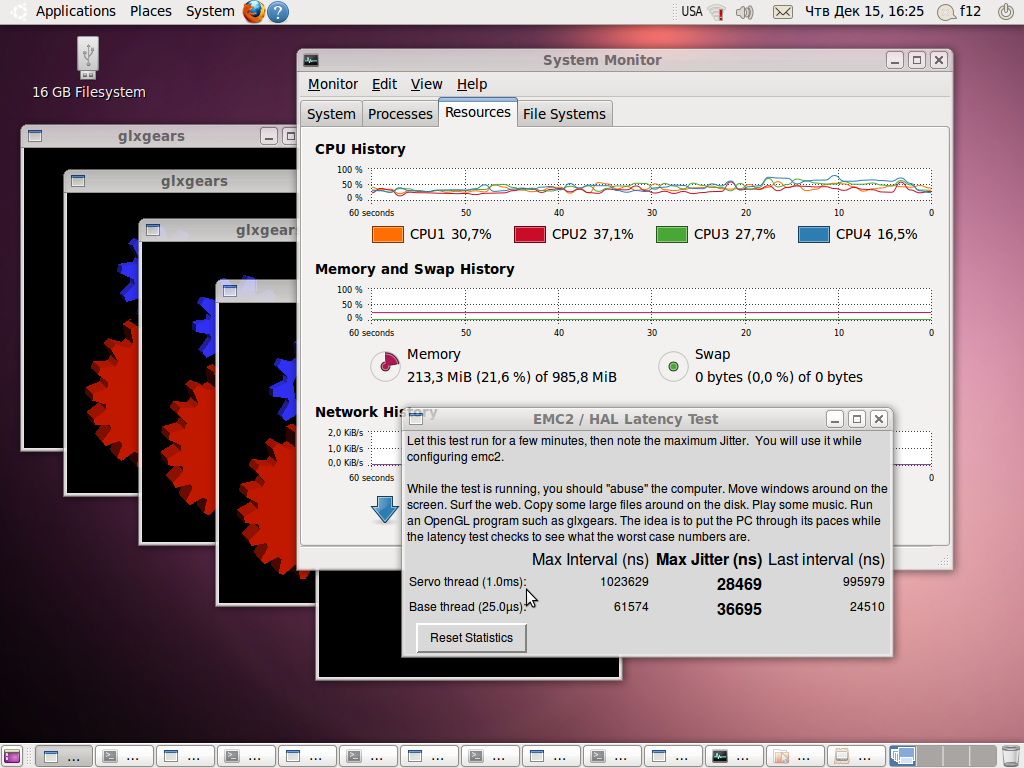Click the Max Jitter value 28469
This screenshot has width=1024, height=768.
pyautogui.click(x=739, y=584)
